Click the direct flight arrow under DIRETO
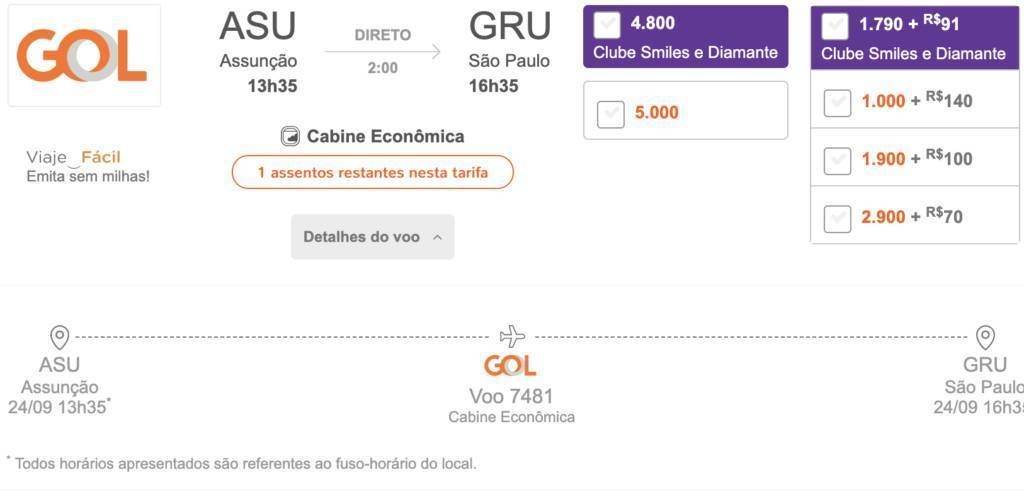The height and width of the screenshot is (499, 1024). pyautogui.click(x=383, y=52)
